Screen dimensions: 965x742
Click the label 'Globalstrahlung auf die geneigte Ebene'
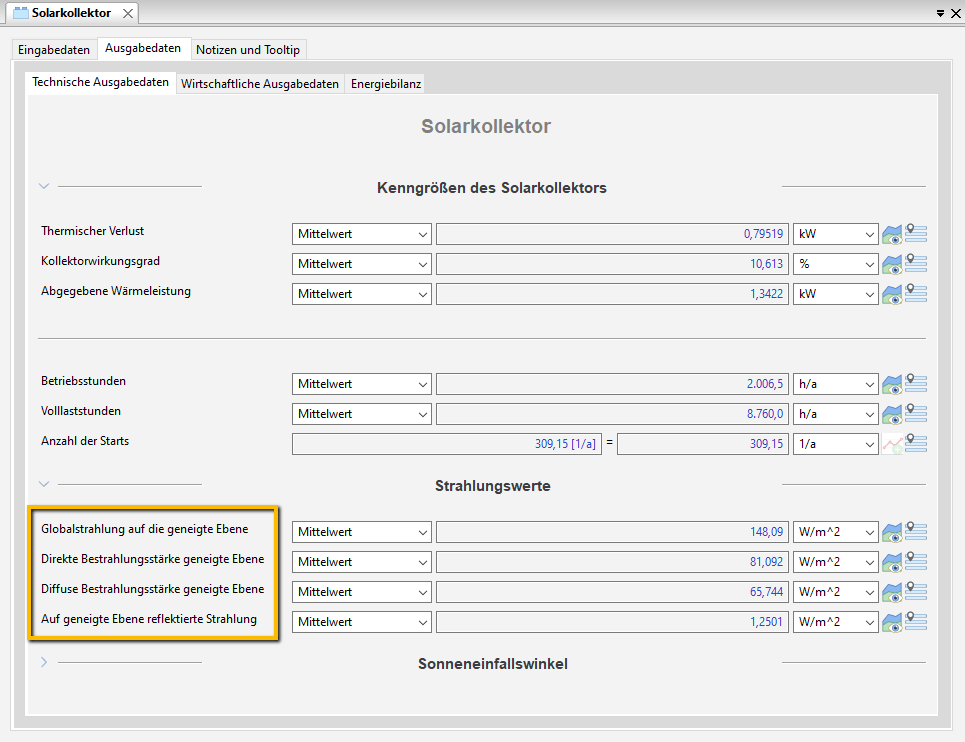click(x=145, y=529)
